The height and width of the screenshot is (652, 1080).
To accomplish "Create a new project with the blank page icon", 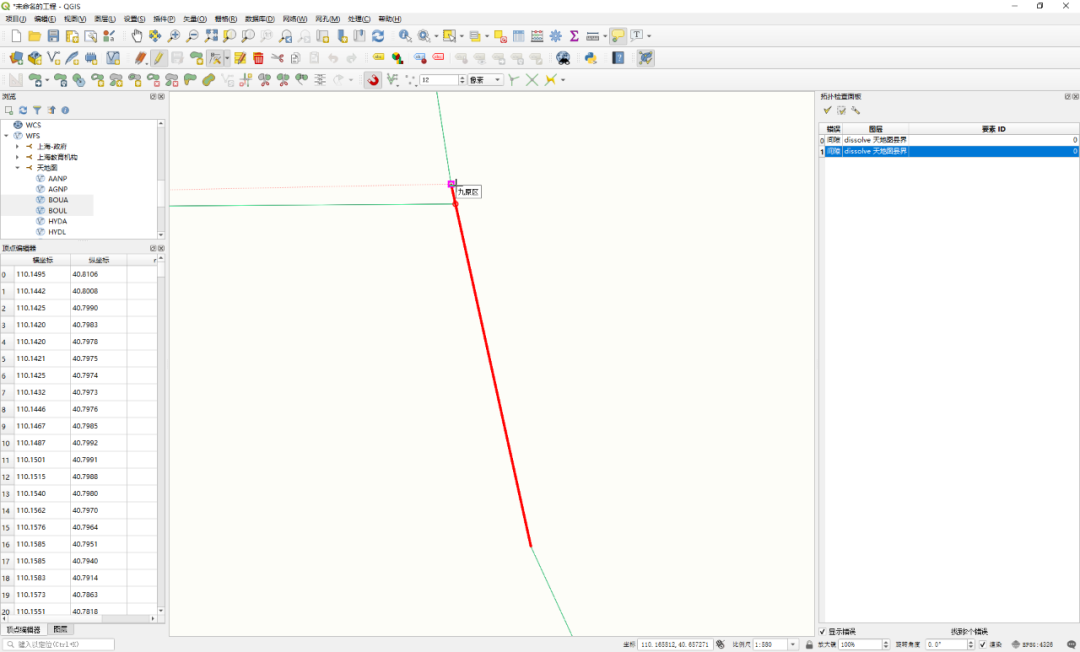I will tap(16, 36).
